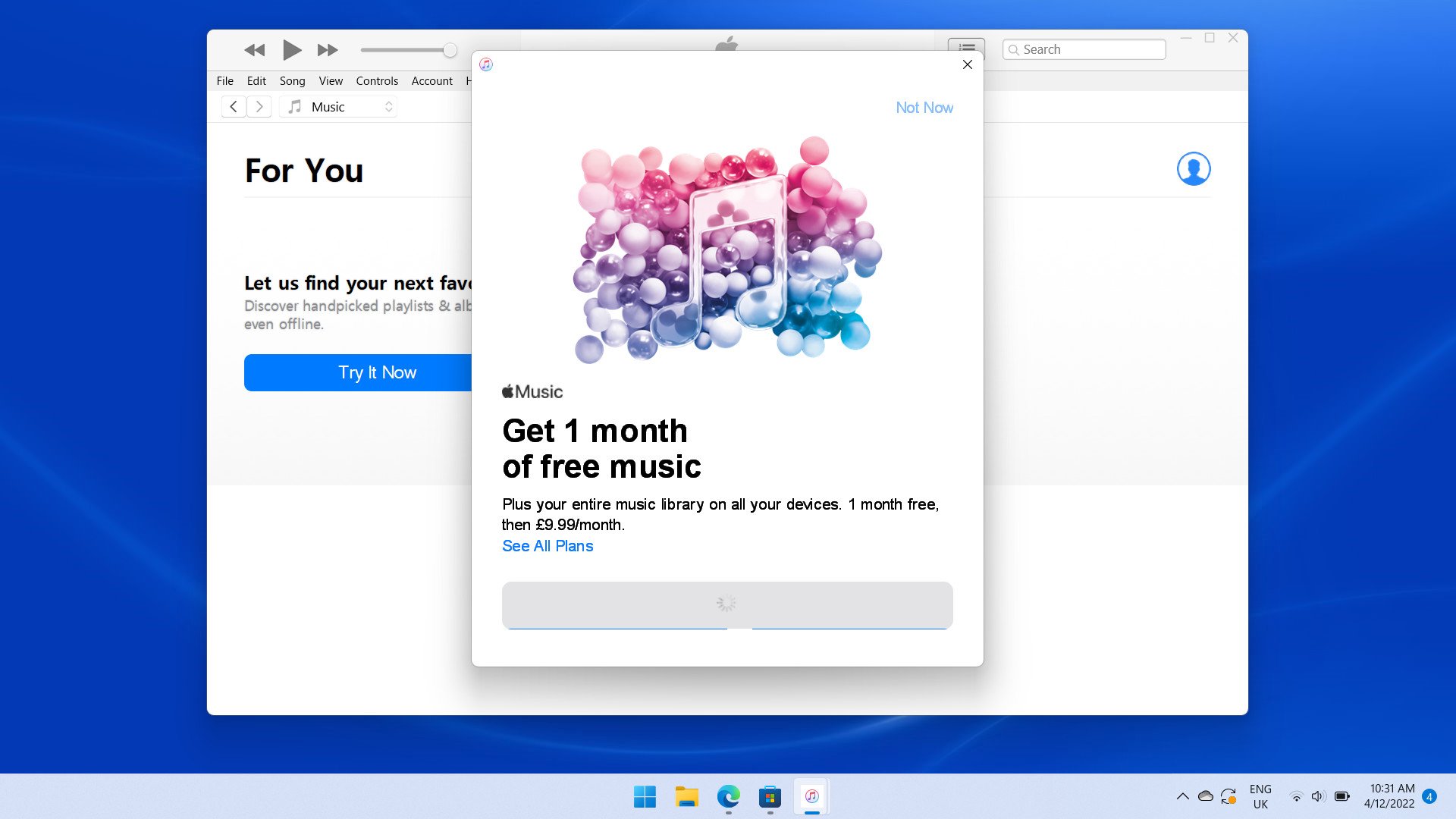
Task: Click the speaker volume tray icon
Action: (1319, 796)
